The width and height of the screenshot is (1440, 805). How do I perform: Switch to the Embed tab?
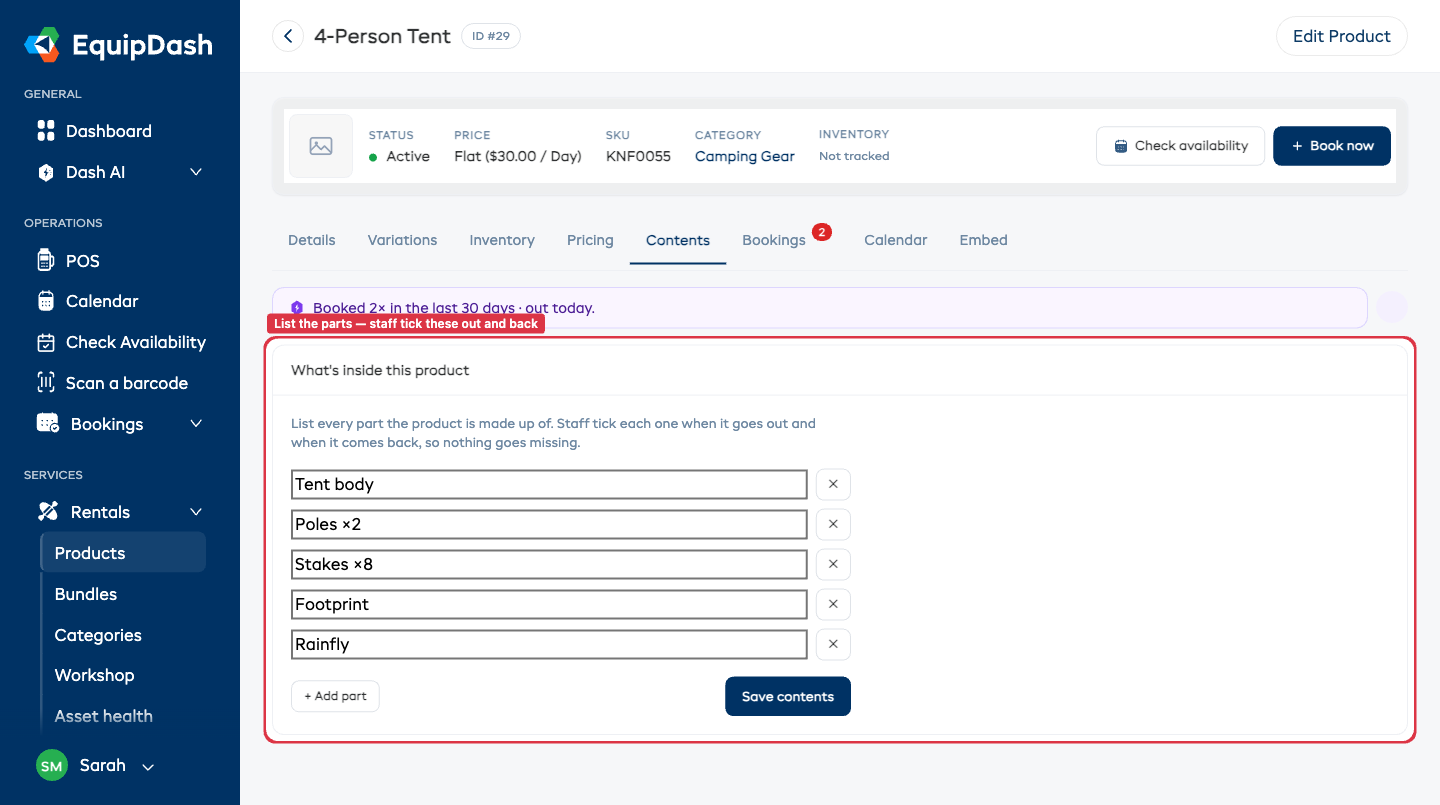pyautogui.click(x=984, y=240)
